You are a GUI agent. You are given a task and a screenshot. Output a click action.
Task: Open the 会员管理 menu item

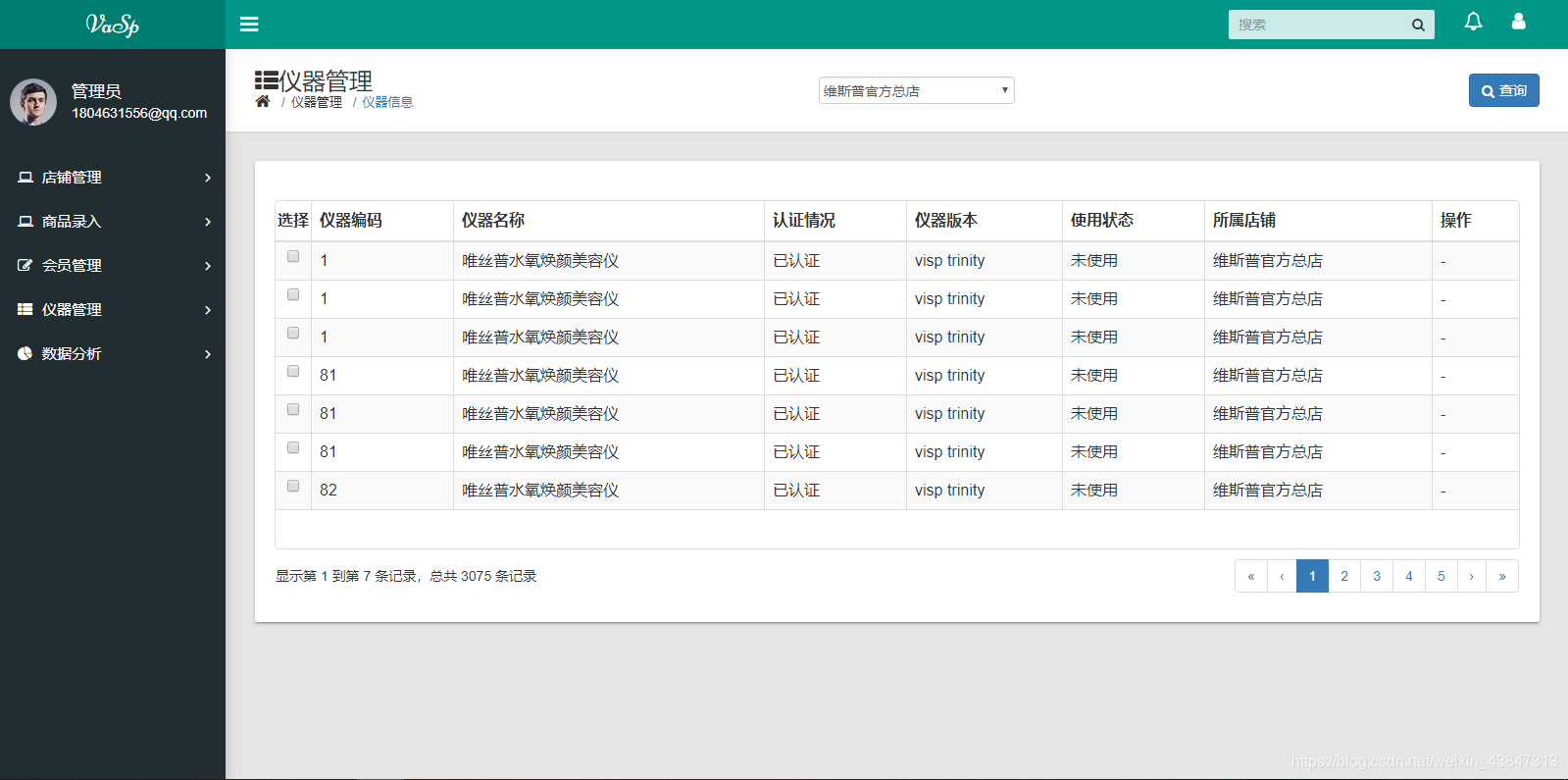point(113,265)
